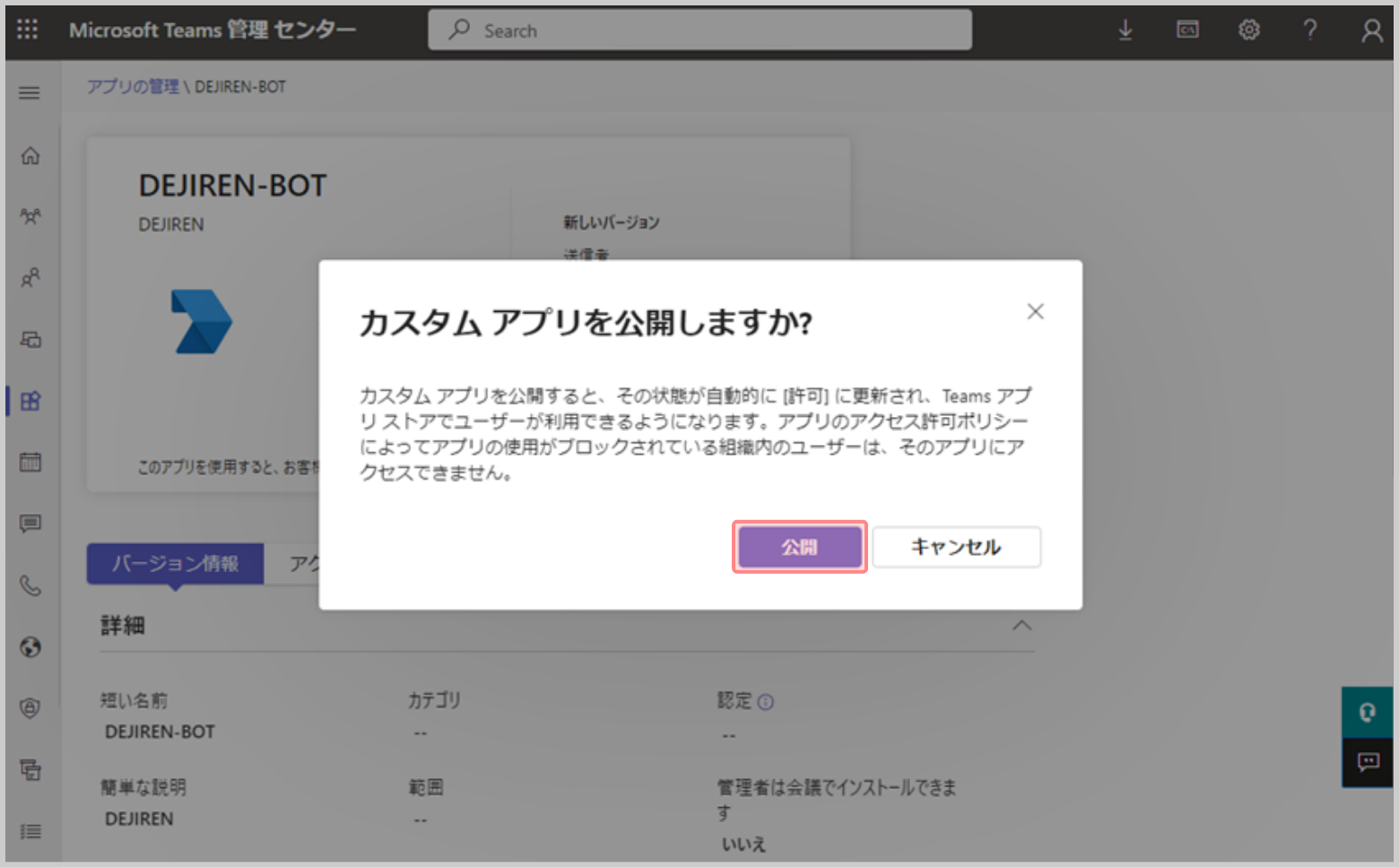Click the 公開 (Publish) button

click(799, 547)
